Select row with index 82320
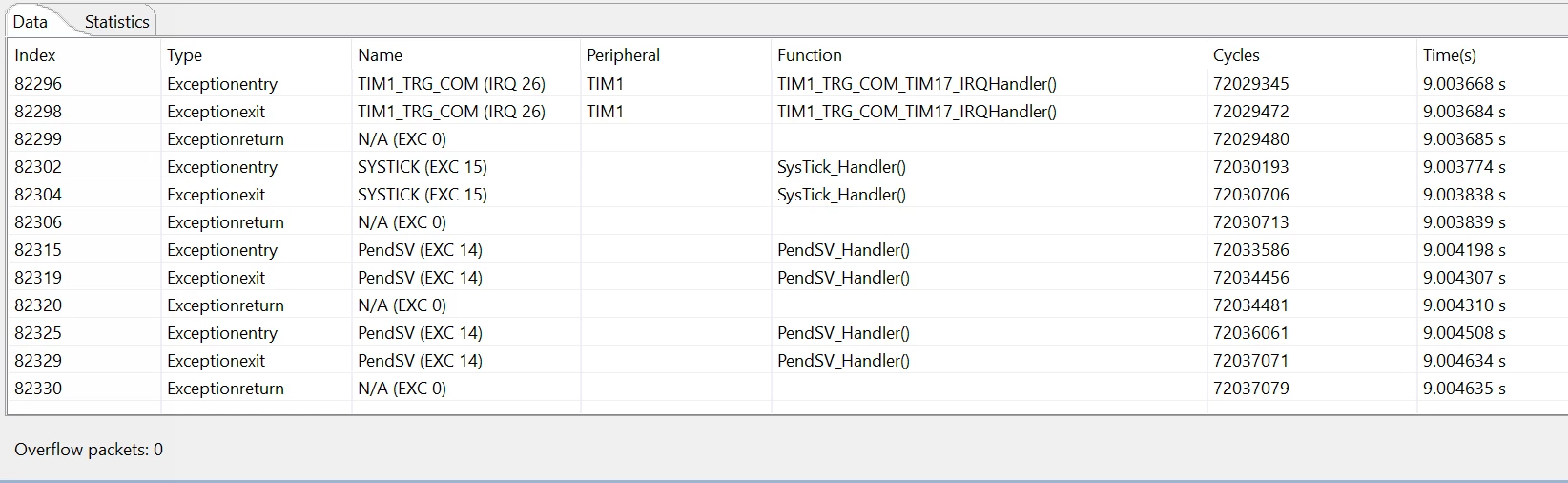Screen dimensions: 1568x483 (787, 304)
